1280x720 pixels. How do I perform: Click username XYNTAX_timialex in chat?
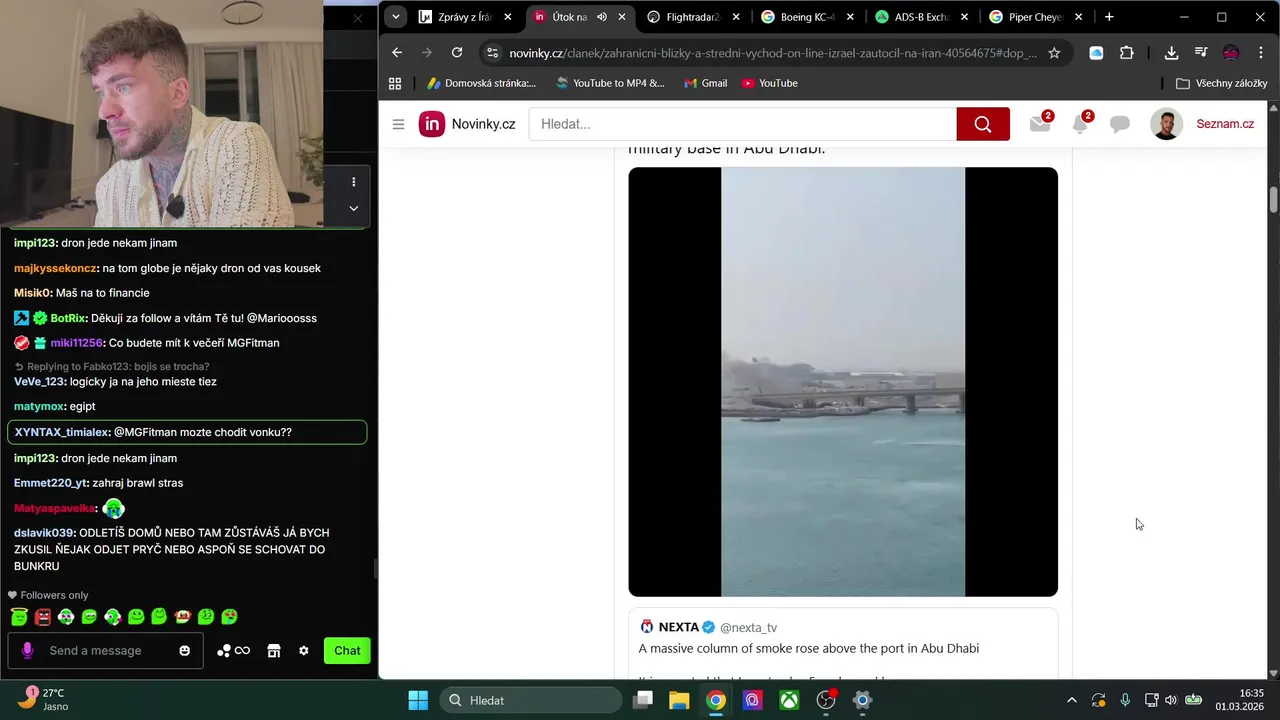click(x=62, y=432)
